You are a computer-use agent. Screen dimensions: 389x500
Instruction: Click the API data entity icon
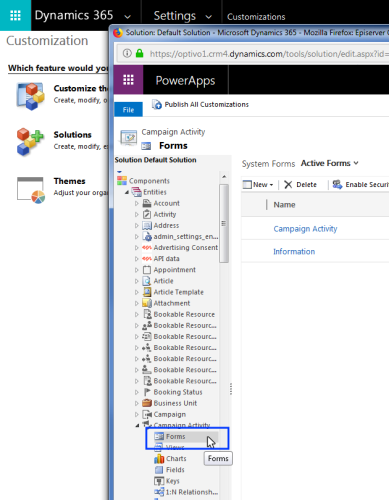pyautogui.click(x=147, y=258)
